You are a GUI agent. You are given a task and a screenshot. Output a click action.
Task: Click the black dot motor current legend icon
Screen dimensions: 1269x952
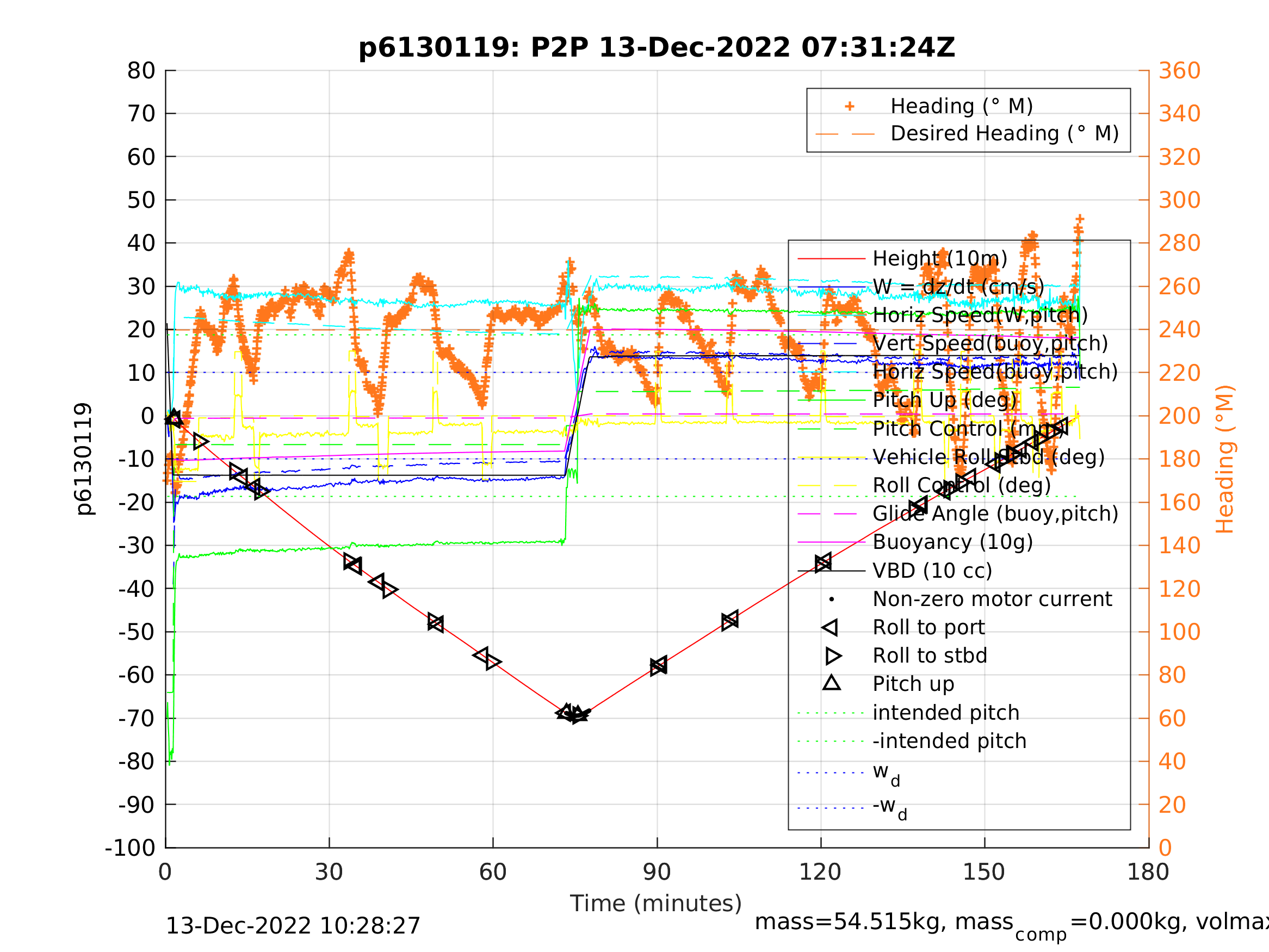pyautogui.click(x=832, y=599)
